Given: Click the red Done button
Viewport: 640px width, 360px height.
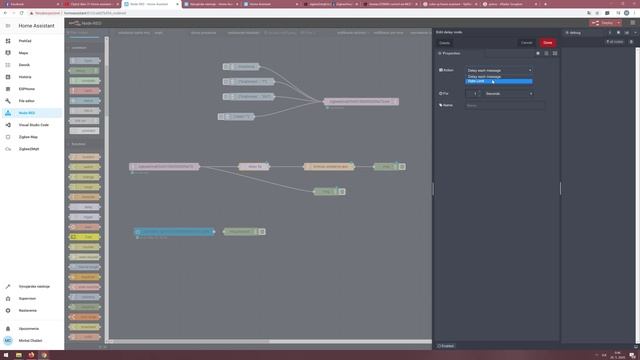Looking at the screenshot, I should click(548, 42).
